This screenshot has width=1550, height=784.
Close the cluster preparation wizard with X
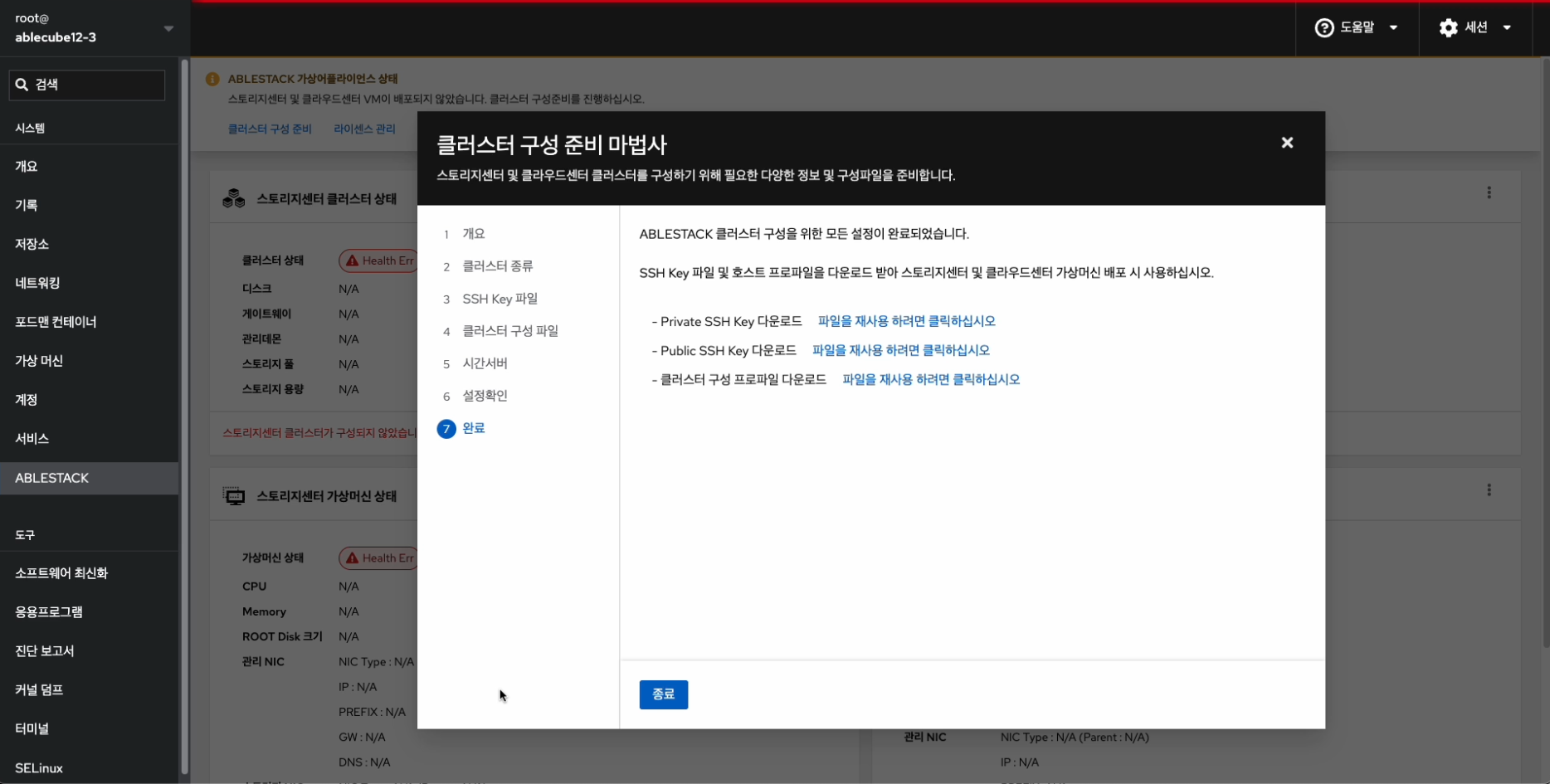tap(1287, 143)
